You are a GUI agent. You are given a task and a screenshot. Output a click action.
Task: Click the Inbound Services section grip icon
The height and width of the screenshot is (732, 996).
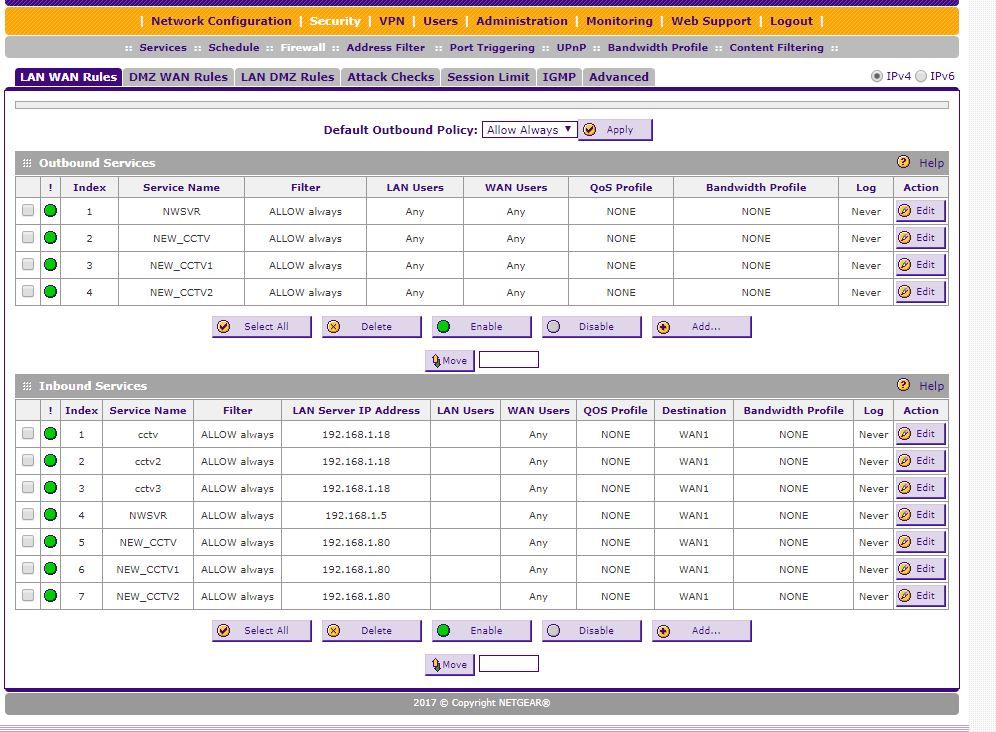tap(27, 386)
